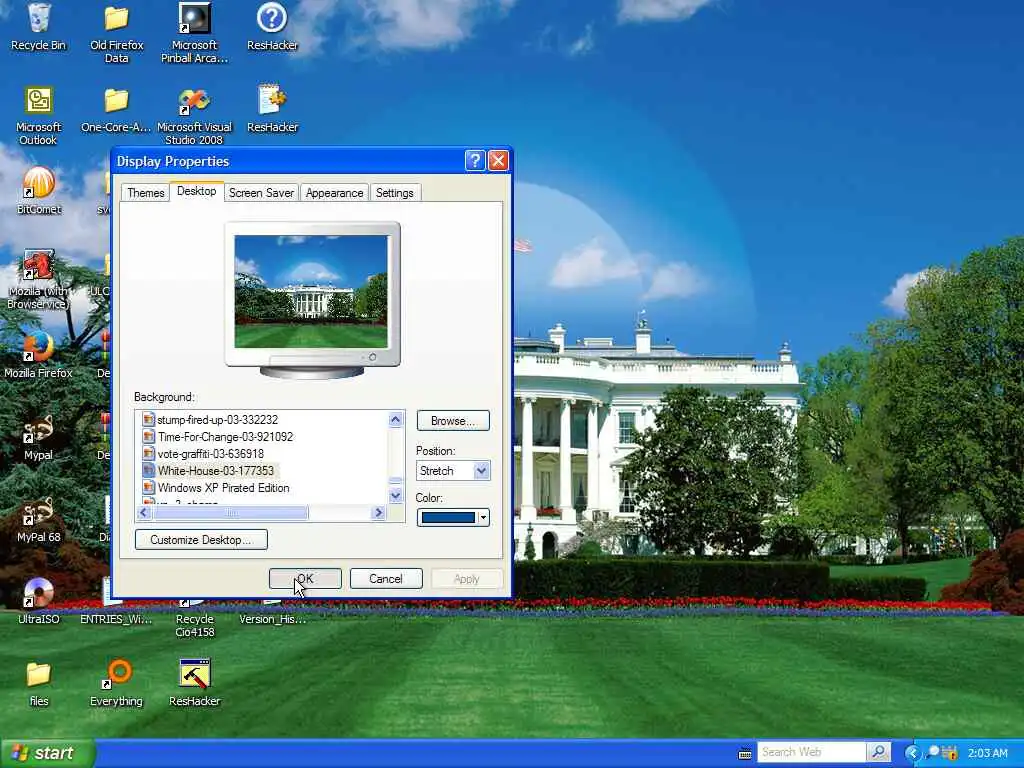
Task: Open the ResHacker notepad-style icon
Action: point(272,109)
